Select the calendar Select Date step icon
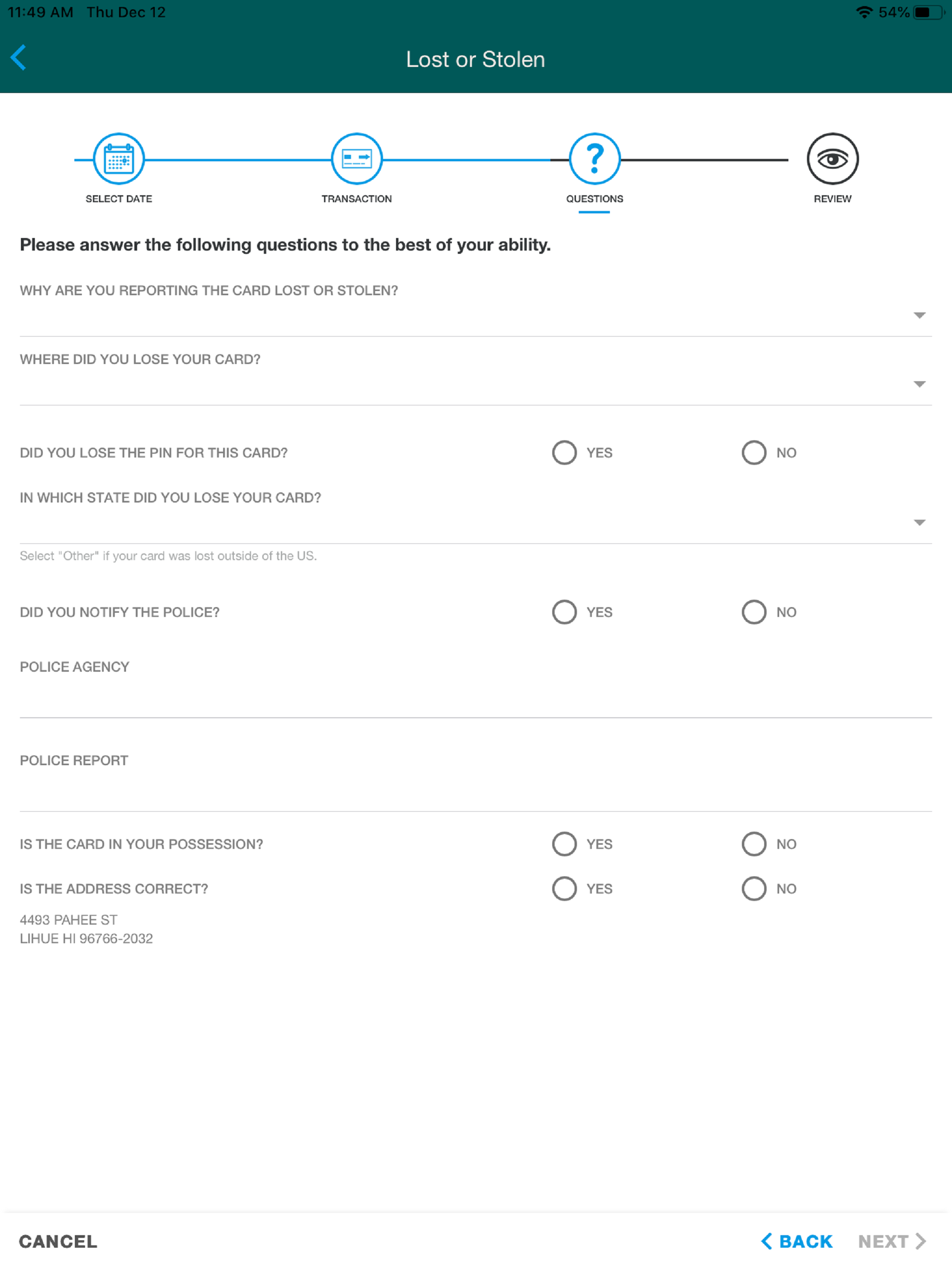Image resolution: width=952 pixels, height=1270 pixels. click(x=119, y=159)
